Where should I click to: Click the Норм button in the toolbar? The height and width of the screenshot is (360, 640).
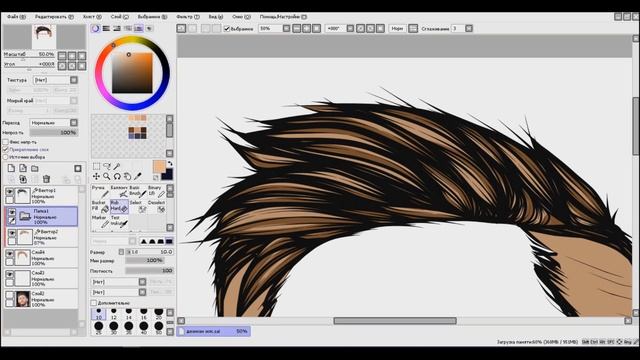pyautogui.click(x=397, y=28)
